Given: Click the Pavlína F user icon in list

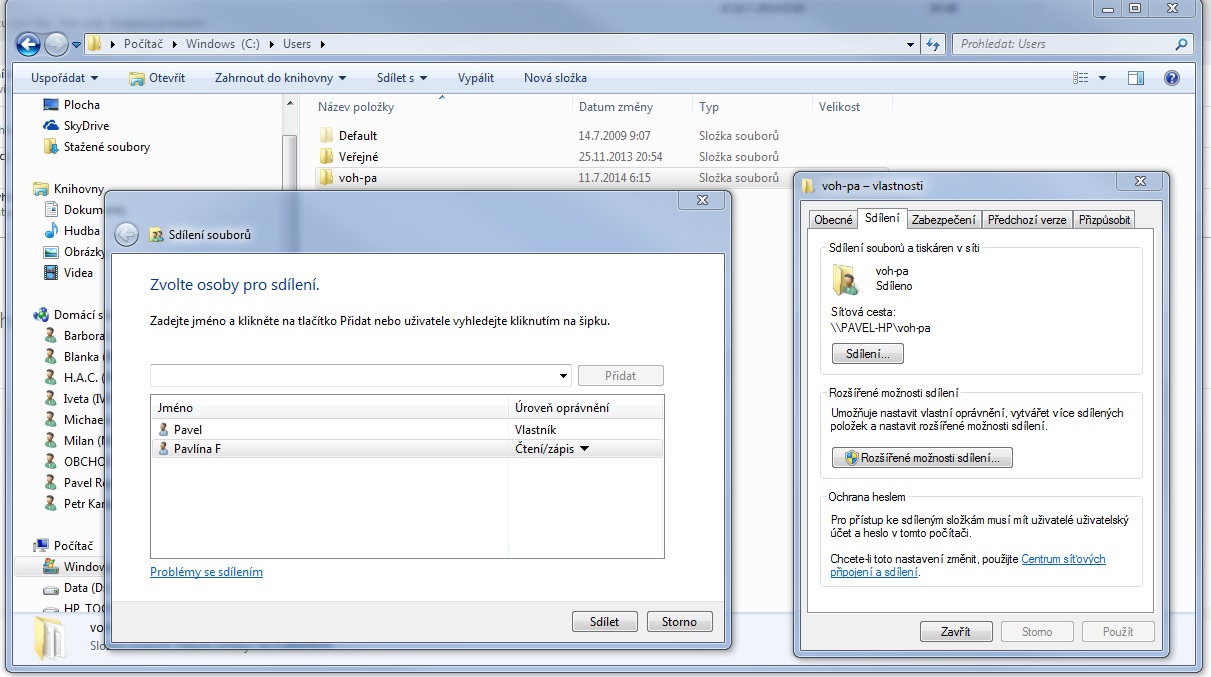Looking at the screenshot, I should pos(164,449).
